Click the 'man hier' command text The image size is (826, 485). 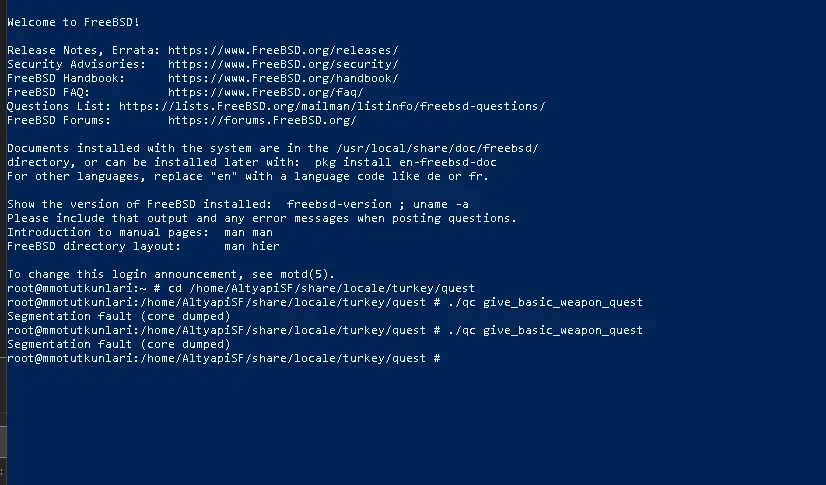coord(251,246)
